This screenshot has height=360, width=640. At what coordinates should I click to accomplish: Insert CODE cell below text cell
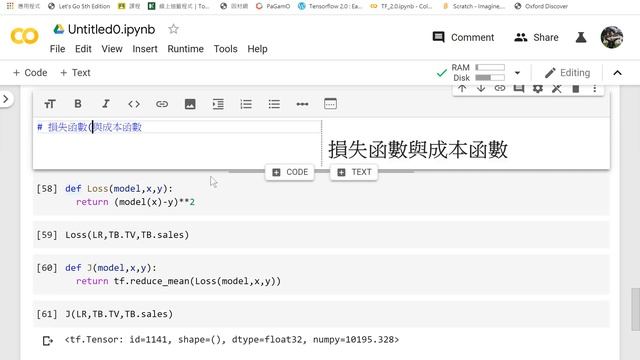coord(290,172)
